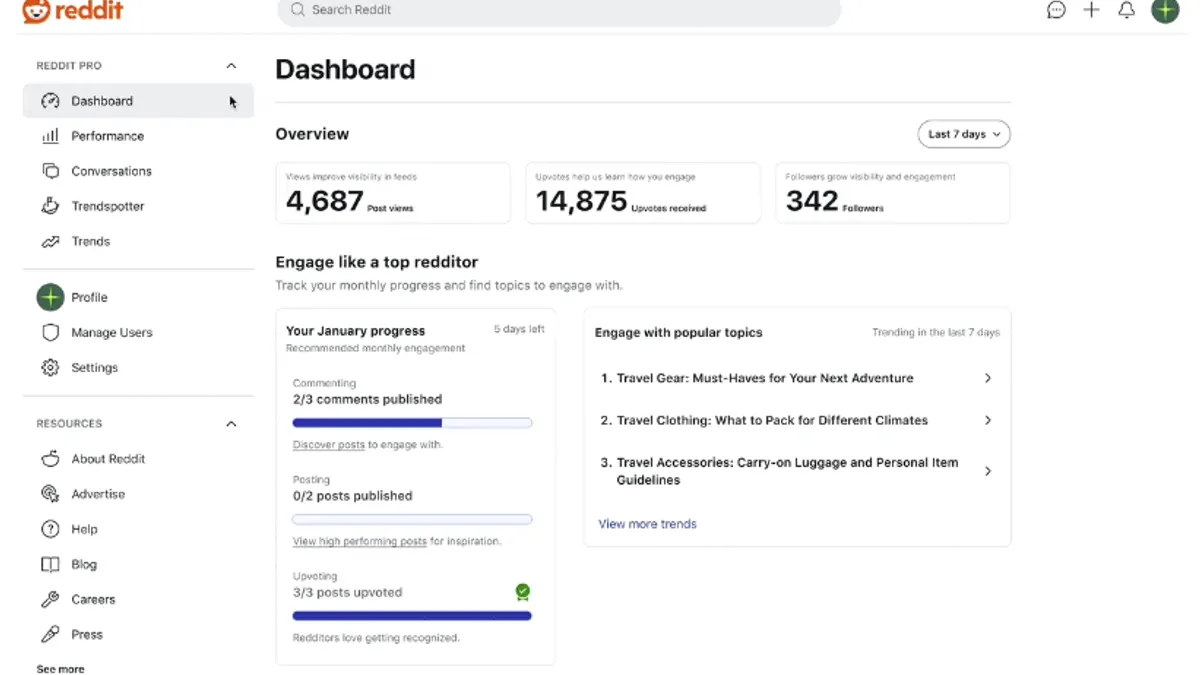
Task: Expand Travel Gear topic chevron
Action: tap(988, 378)
